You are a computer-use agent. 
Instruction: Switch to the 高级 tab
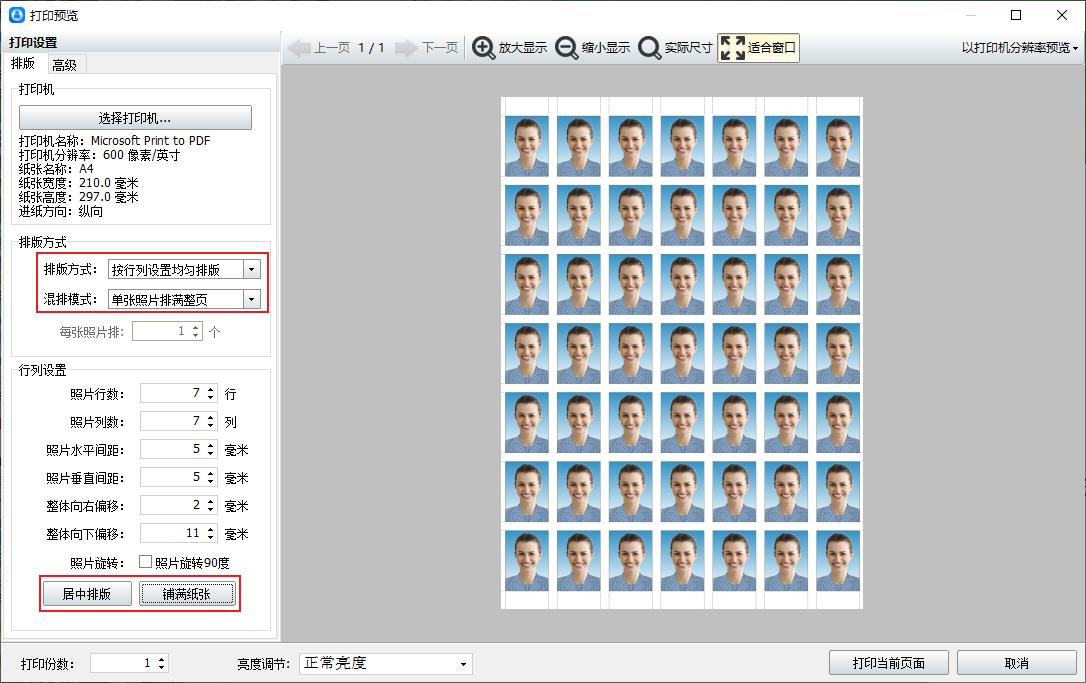click(x=65, y=64)
